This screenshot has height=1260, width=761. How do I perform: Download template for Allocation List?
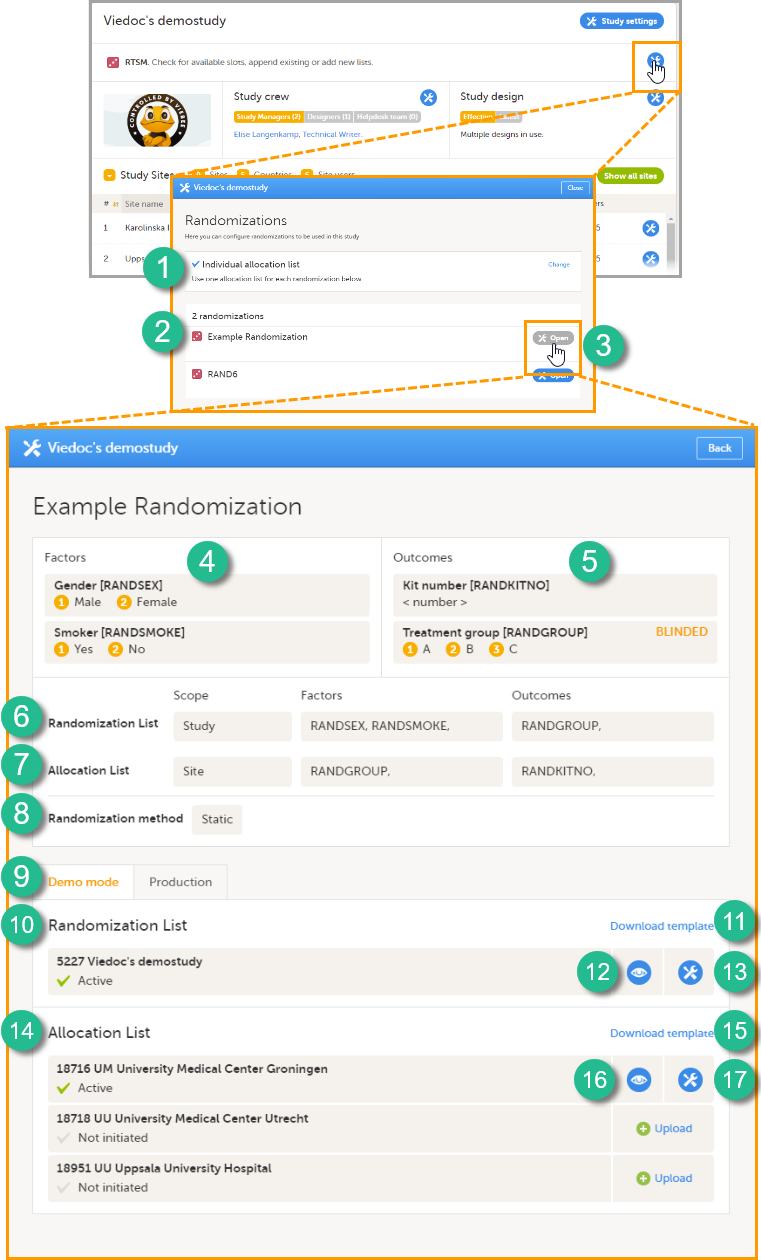[x=661, y=1033]
